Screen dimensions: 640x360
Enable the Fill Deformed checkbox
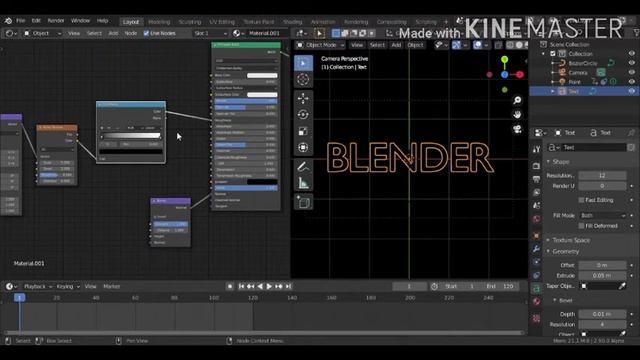[x=581, y=226]
